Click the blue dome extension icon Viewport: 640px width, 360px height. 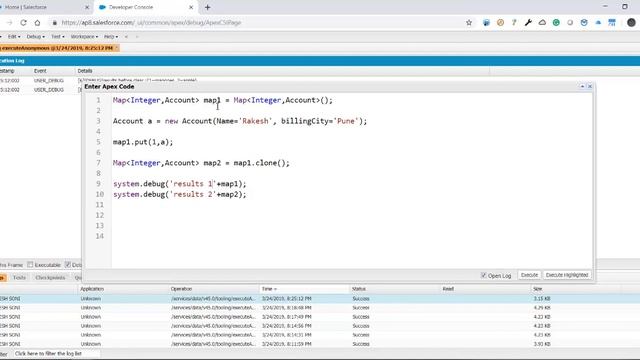(x=598, y=23)
